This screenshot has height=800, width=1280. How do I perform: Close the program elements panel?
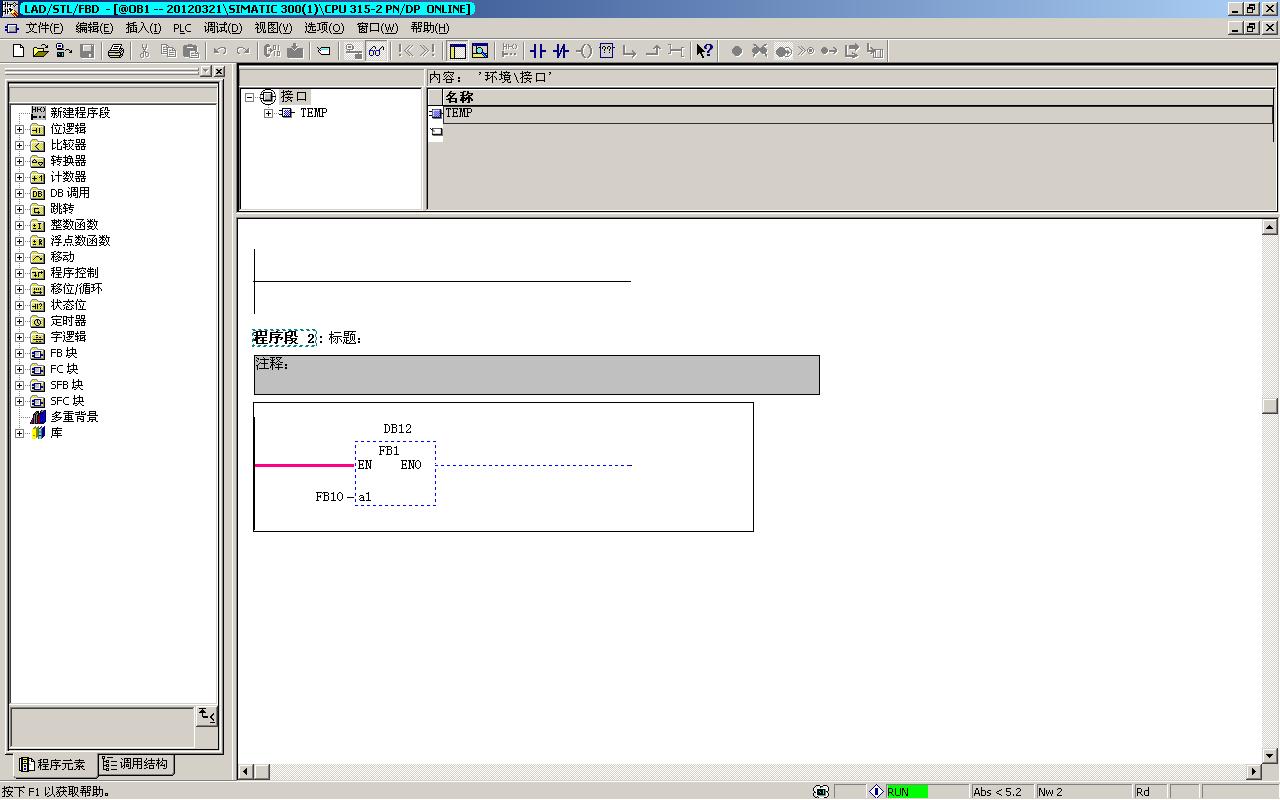219,71
